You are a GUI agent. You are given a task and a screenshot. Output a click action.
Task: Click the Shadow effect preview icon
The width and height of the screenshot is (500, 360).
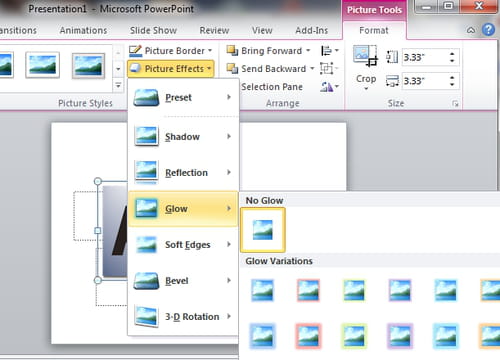point(146,136)
